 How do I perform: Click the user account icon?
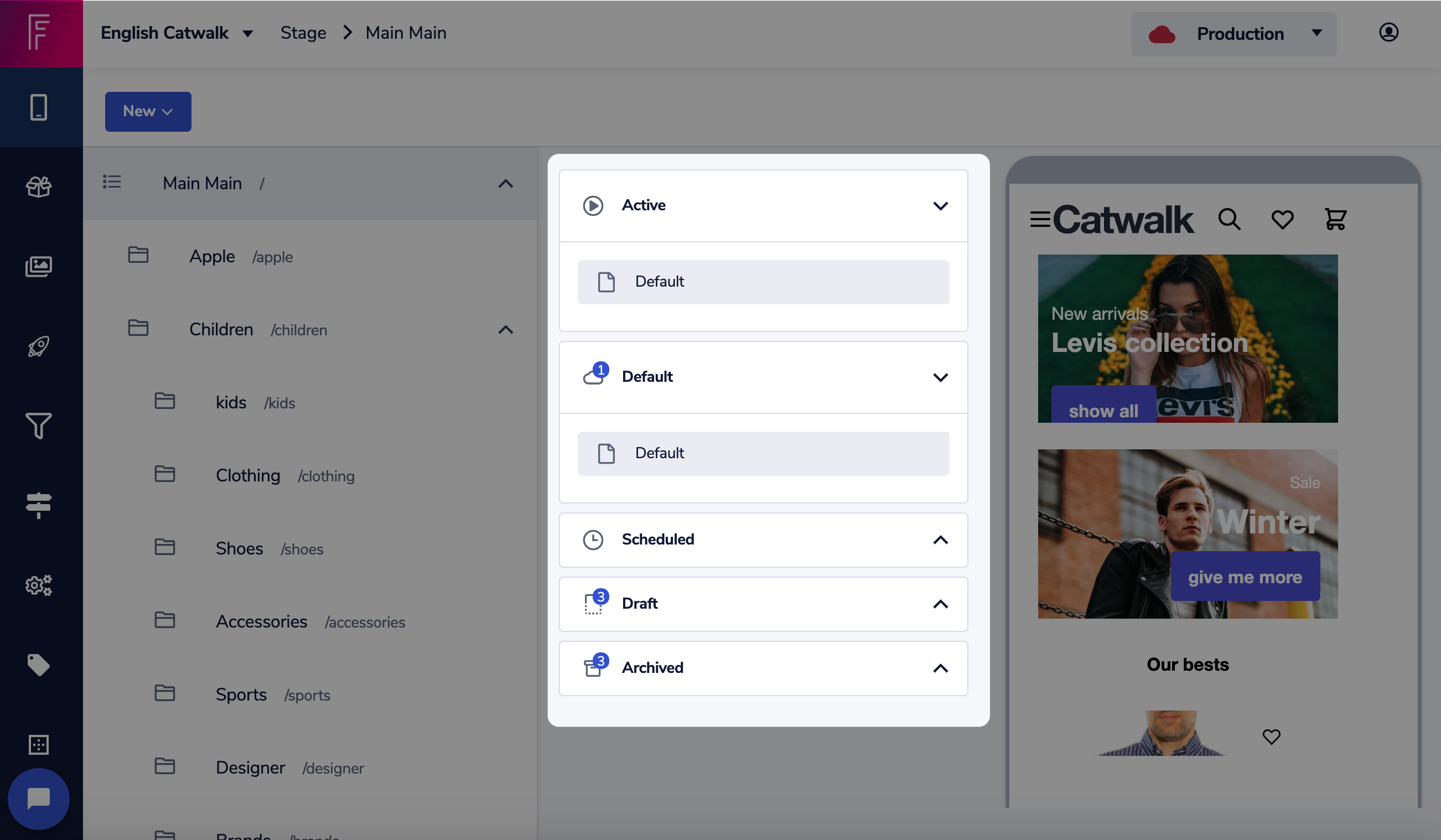click(x=1388, y=33)
